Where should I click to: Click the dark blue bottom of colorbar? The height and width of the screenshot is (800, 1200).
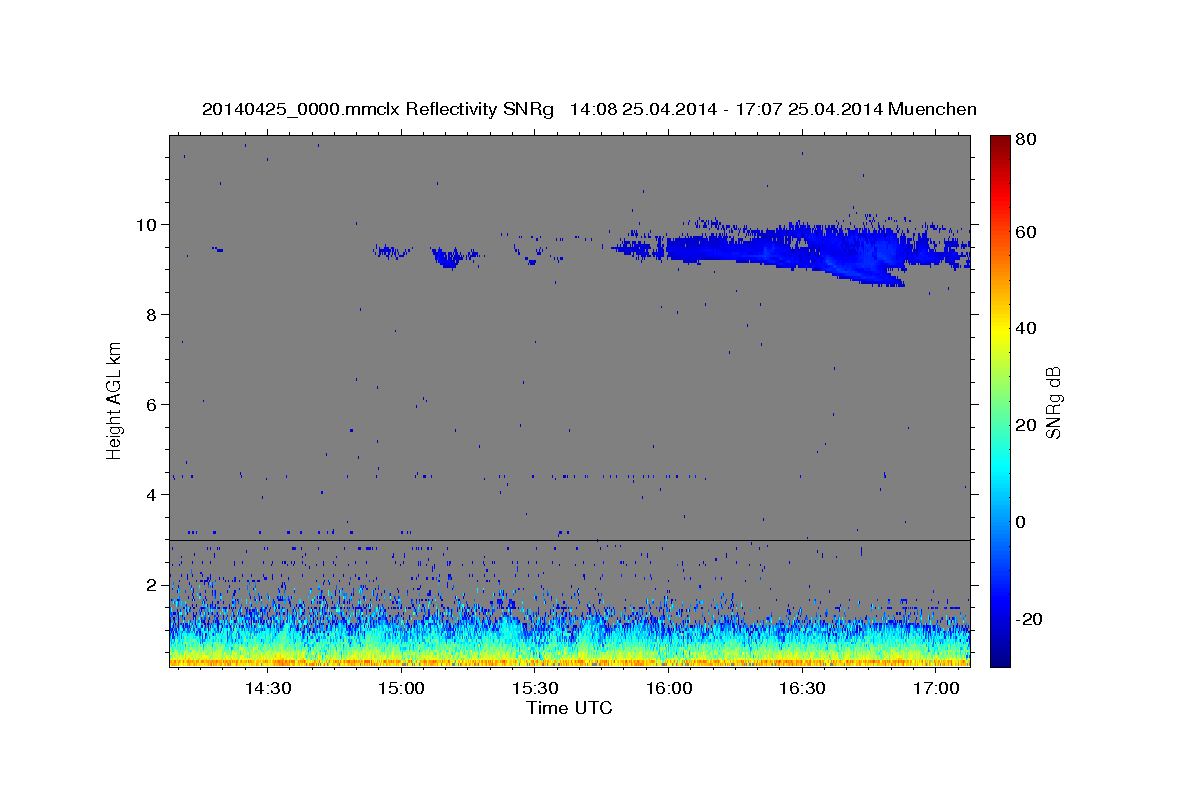(1000, 655)
